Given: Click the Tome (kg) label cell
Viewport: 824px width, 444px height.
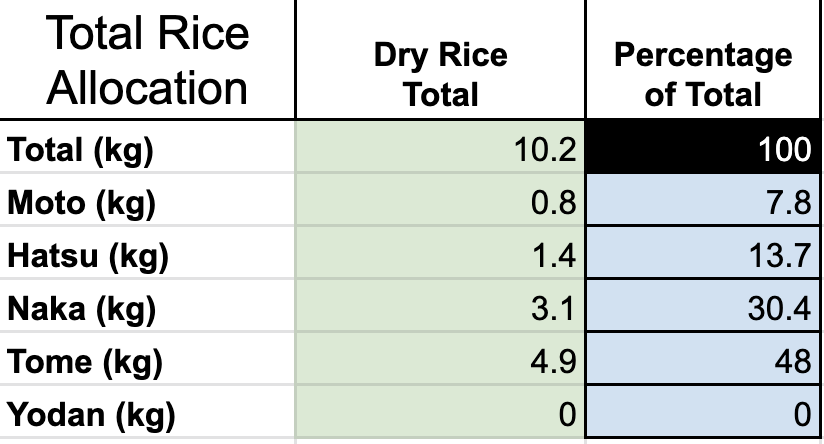Looking at the screenshot, I should [147, 361].
